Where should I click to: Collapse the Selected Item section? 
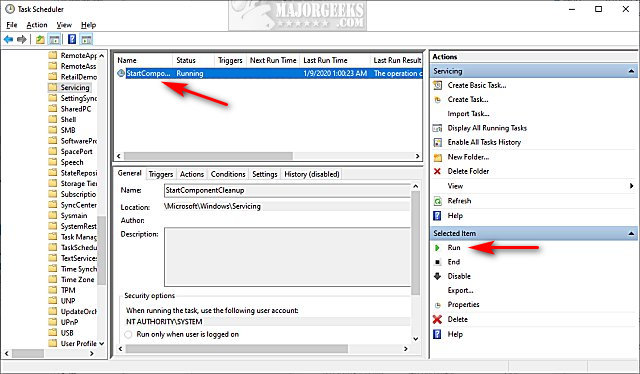click(x=631, y=234)
